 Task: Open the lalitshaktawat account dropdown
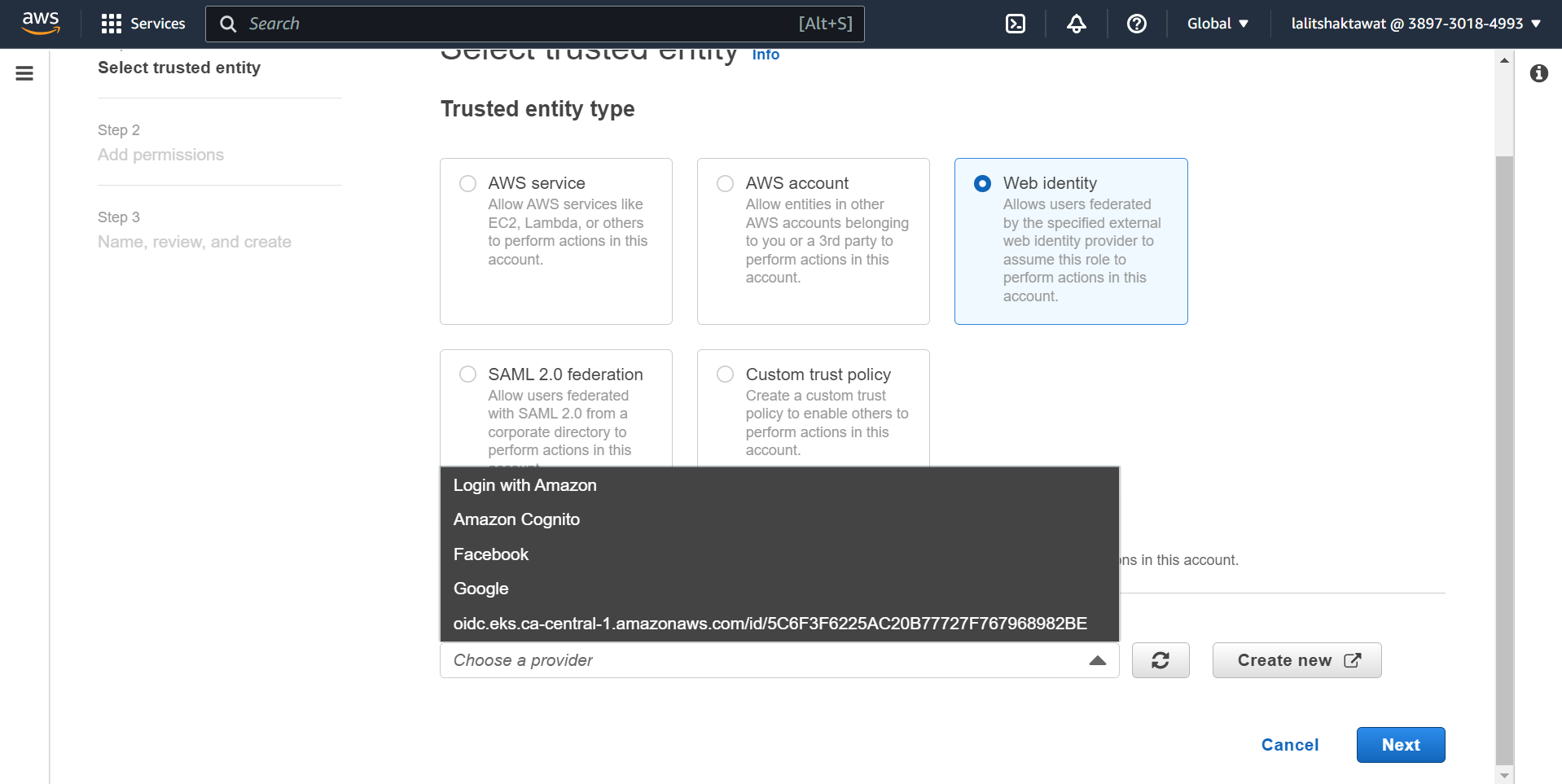click(x=1415, y=24)
